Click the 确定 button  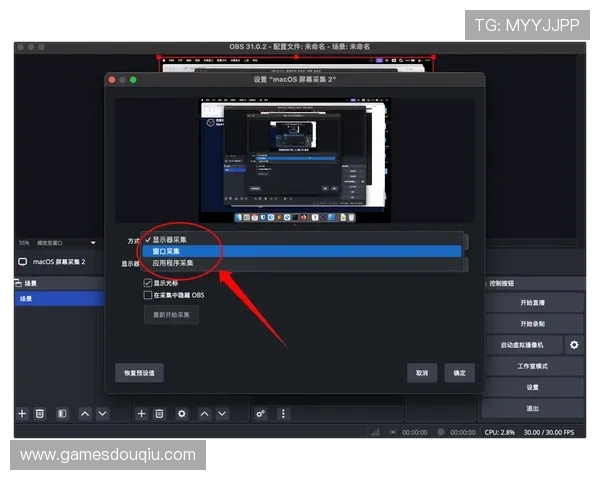(x=459, y=372)
